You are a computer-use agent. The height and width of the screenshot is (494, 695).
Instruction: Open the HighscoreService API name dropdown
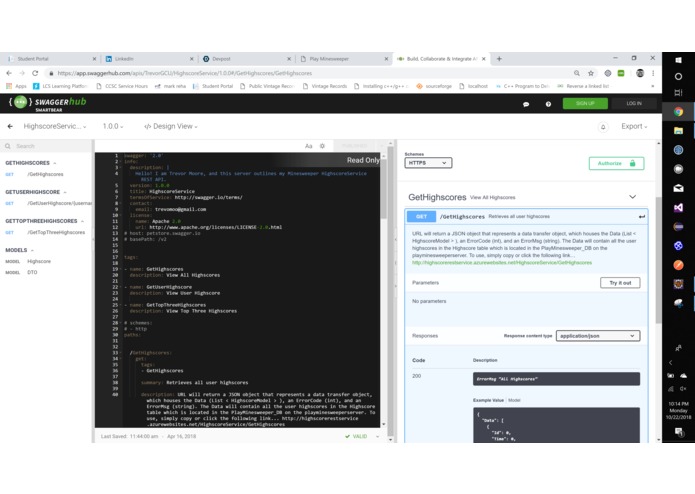55,126
